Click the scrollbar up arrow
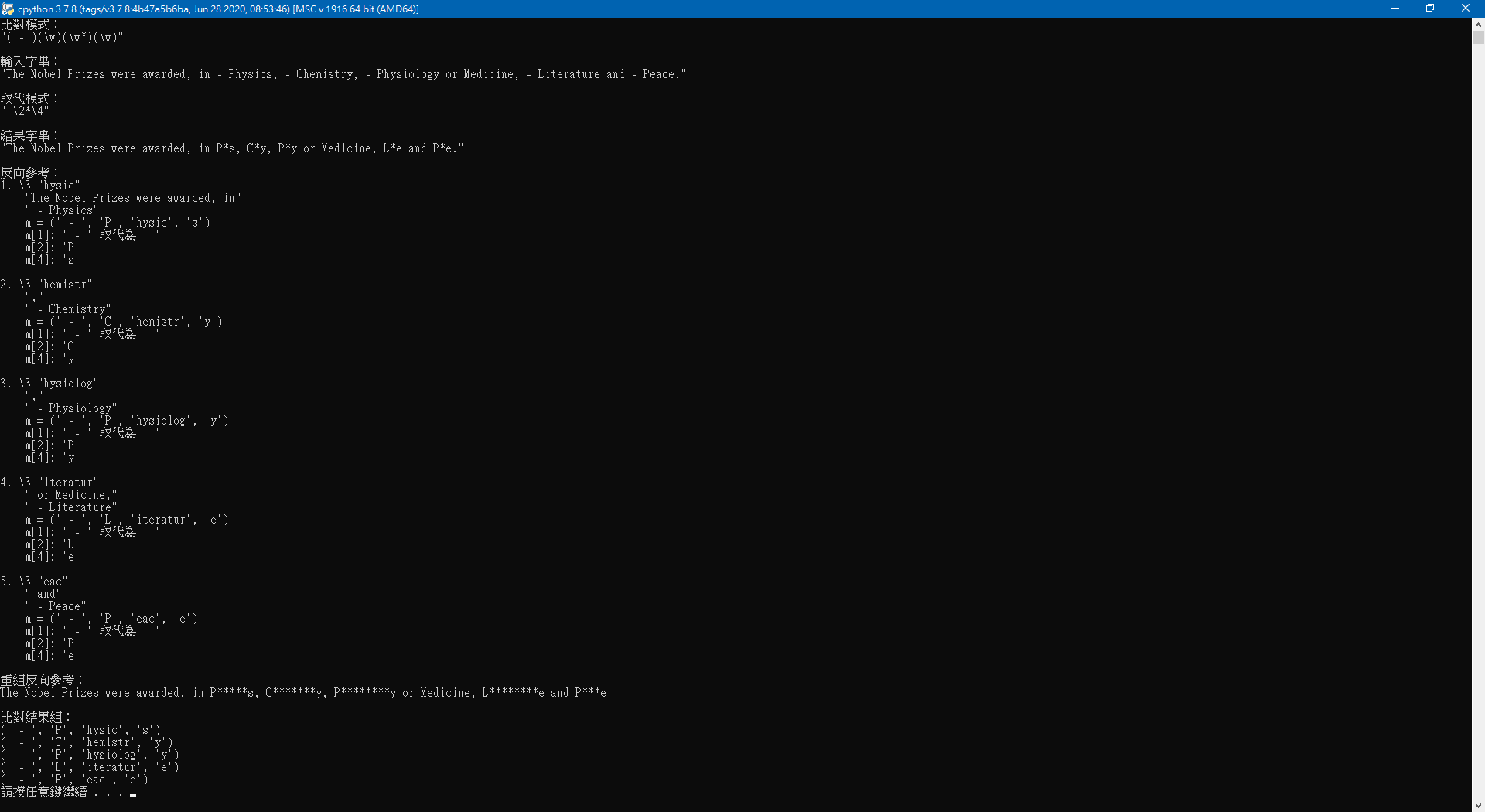This screenshot has height=812, width=1485. coord(1478,24)
